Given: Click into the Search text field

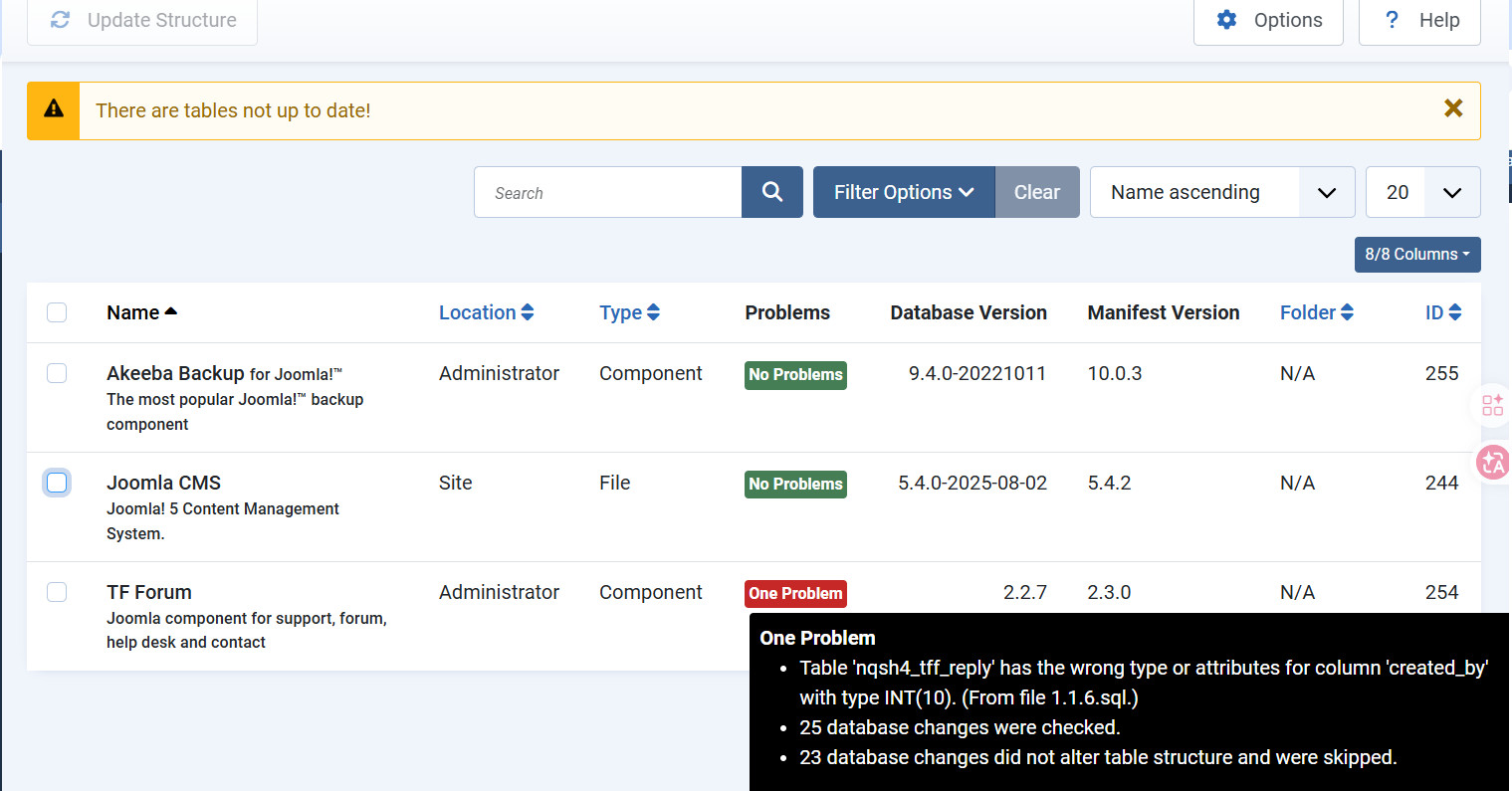Looking at the screenshot, I should tap(607, 192).
